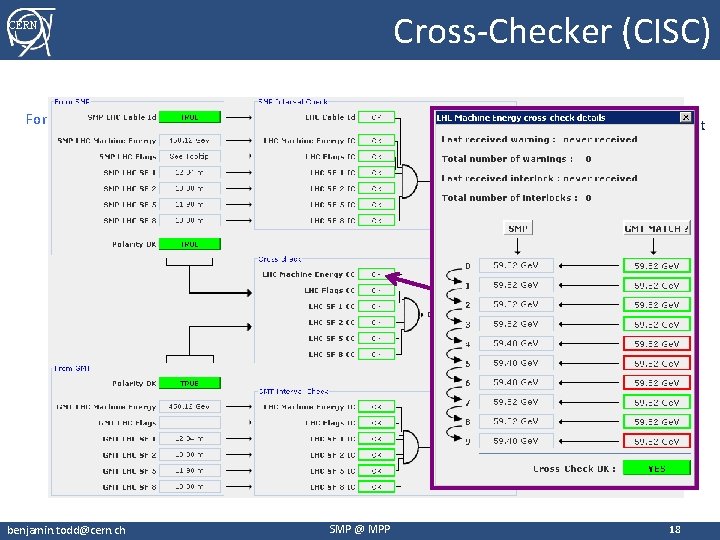Click the upper Polarity OK TRUE indicator
Image resolution: width=720 pixels, height=540 pixels.
coord(190,244)
